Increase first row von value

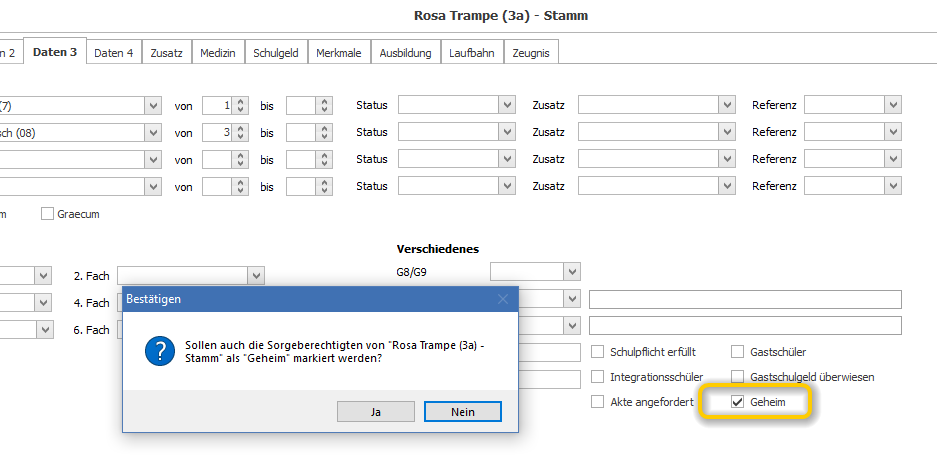pos(240,102)
